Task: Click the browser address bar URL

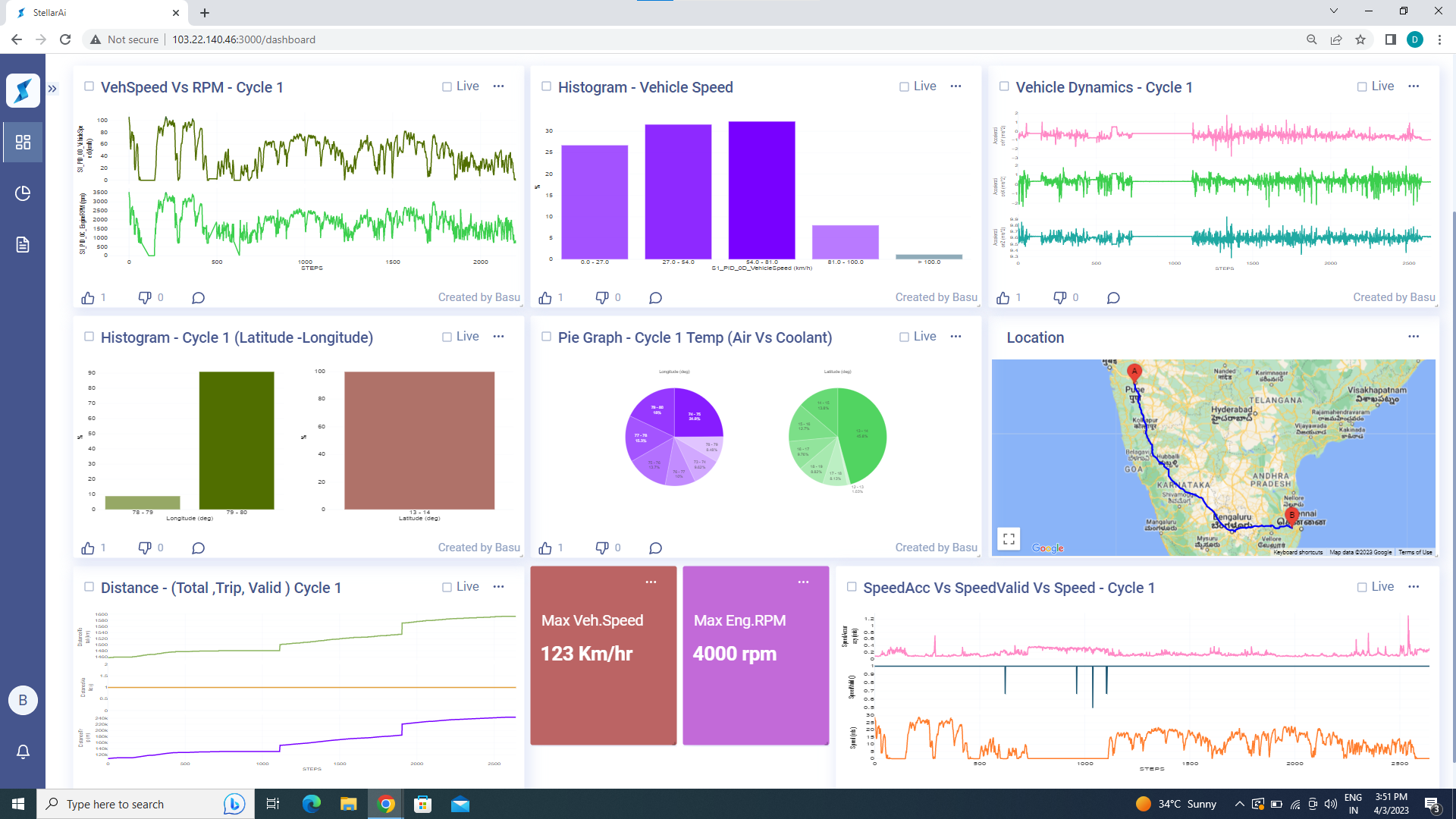Action: tap(243, 39)
